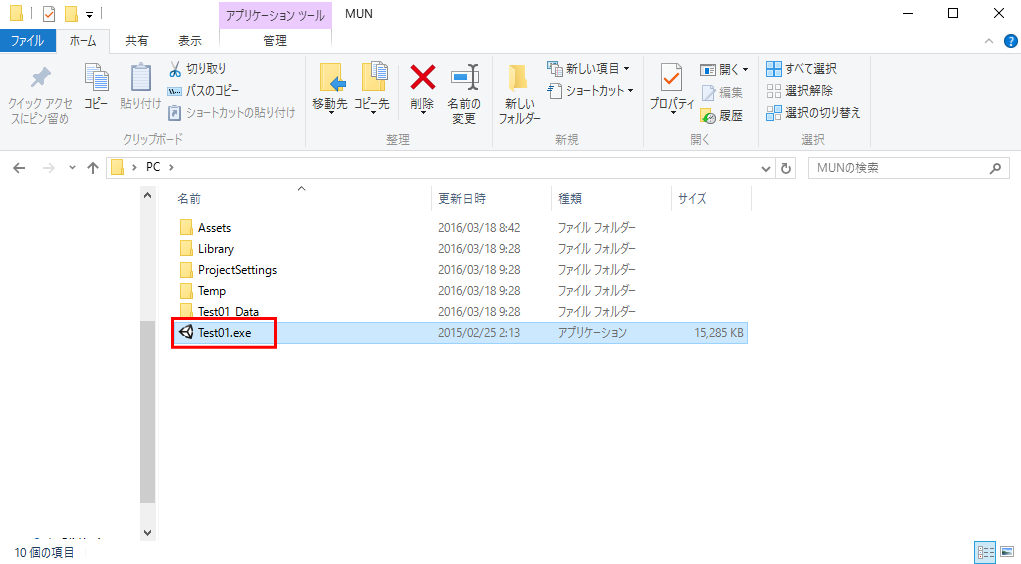Click Invert selection (選択の切り替え)
Viewport: 1021px width, 564px height.
click(x=813, y=113)
